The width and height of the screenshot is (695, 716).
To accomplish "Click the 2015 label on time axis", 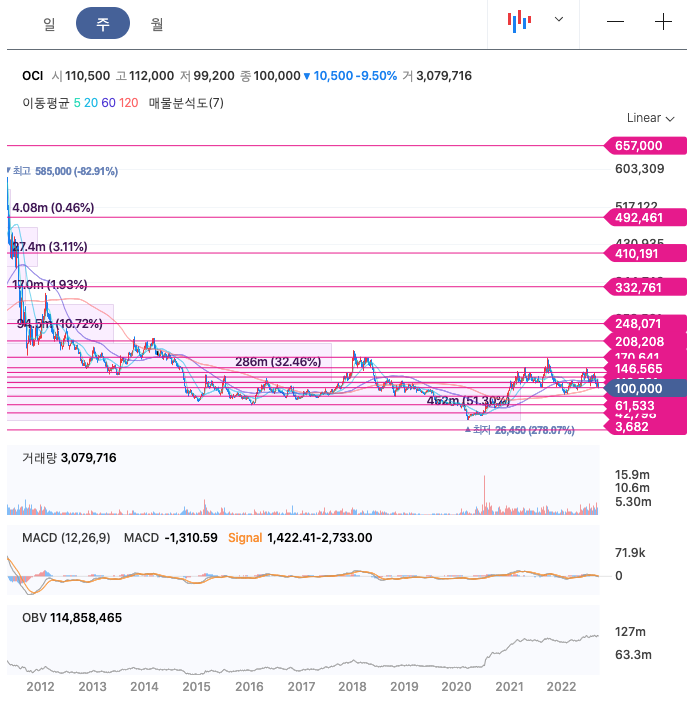I will click(196, 687).
